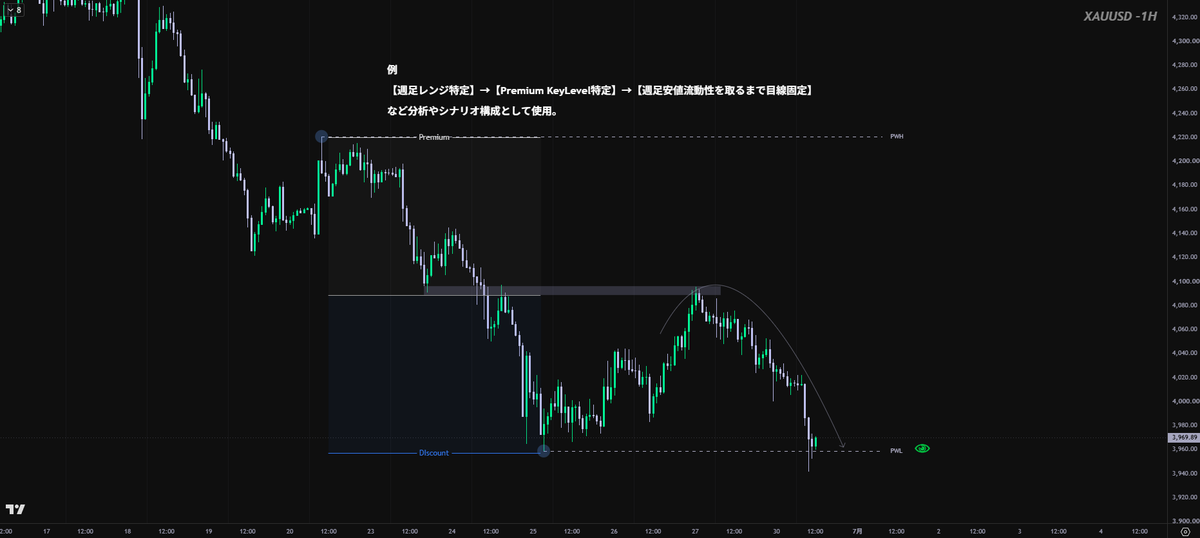The height and width of the screenshot is (538, 1200).
Task: Click the 4,000.00 price axis label
Action: click(x=1185, y=401)
